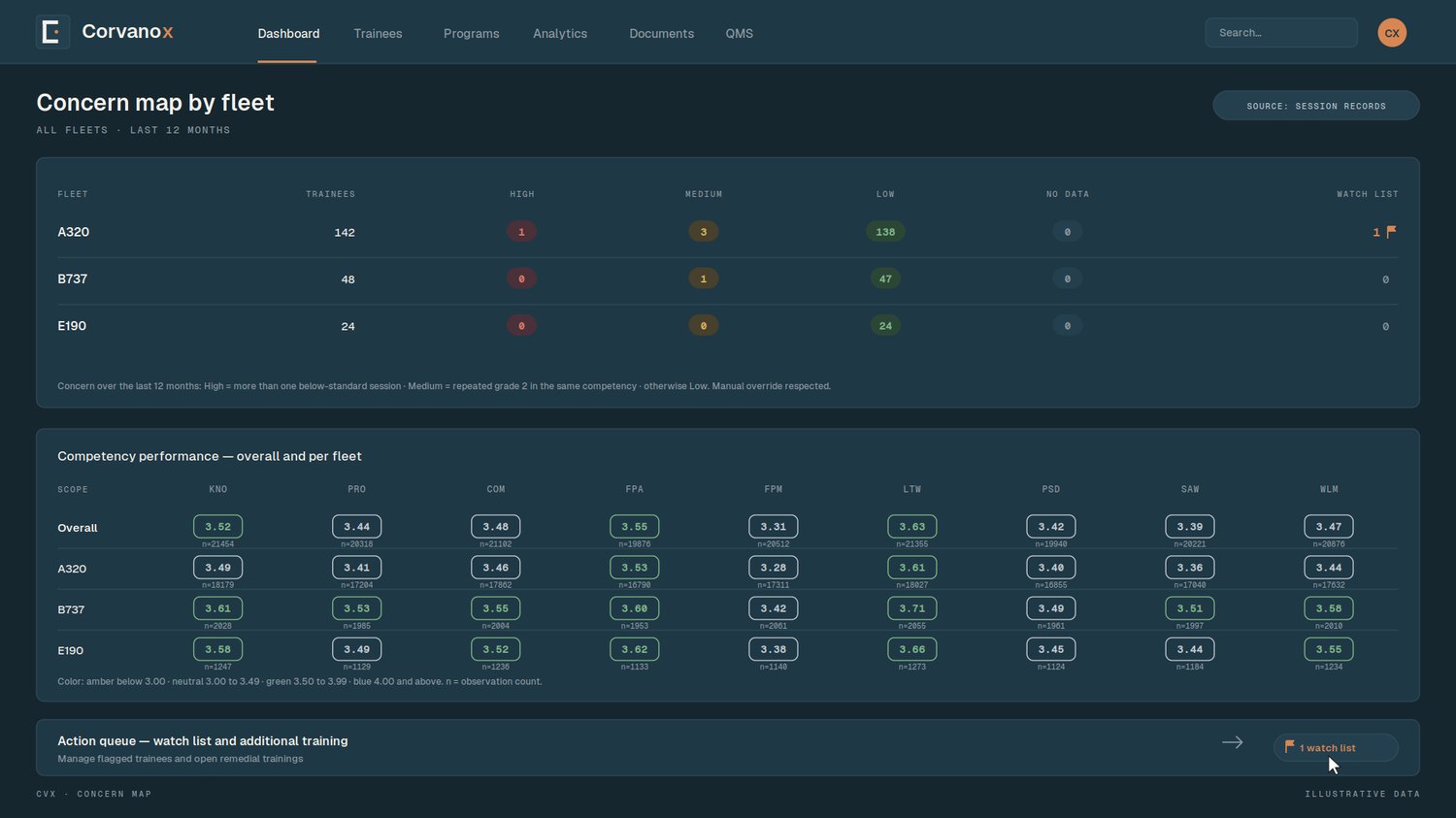1456x818 pixels.
Task: Click A320 SAW score 3.36
Action: [1190, 568]
